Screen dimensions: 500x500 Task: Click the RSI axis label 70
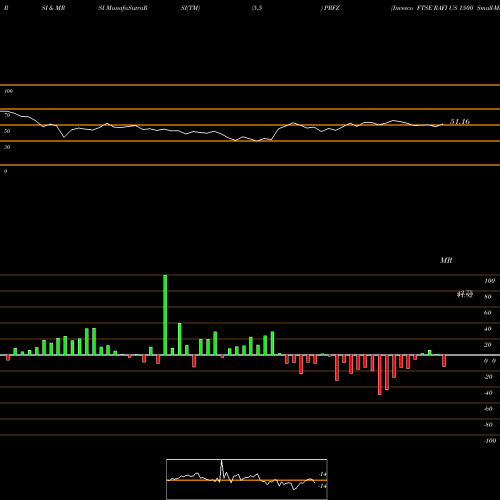tap(7, 115)
